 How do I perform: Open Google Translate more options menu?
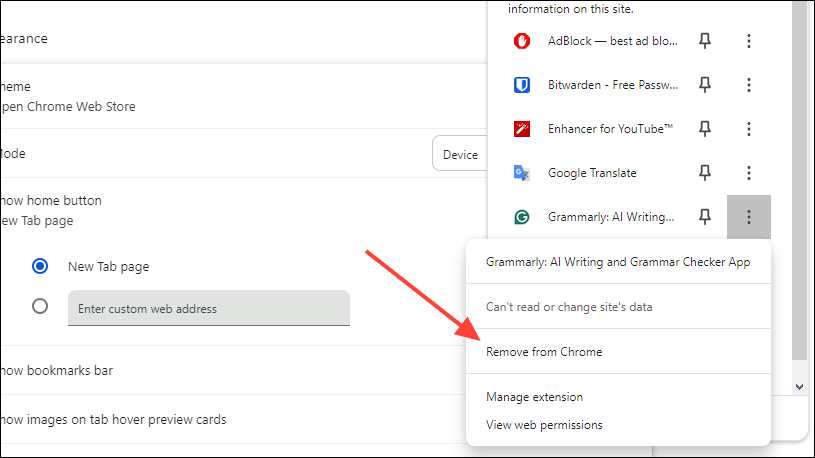[748, 173]
